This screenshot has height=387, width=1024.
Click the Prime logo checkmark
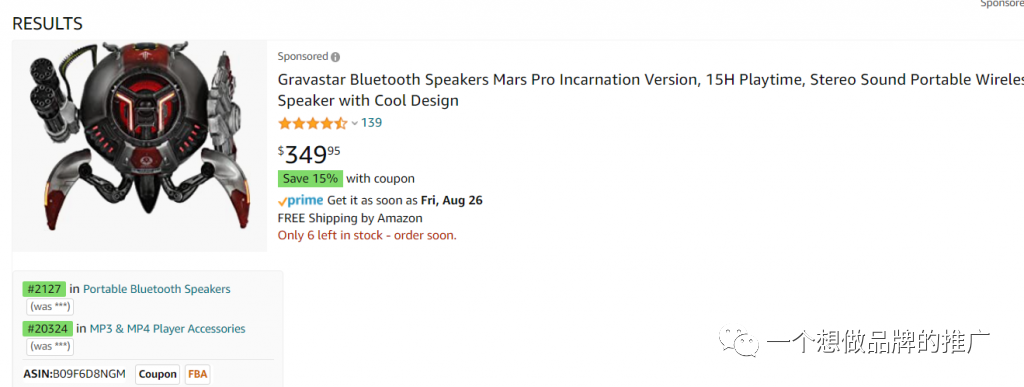(x=282, y=200)
